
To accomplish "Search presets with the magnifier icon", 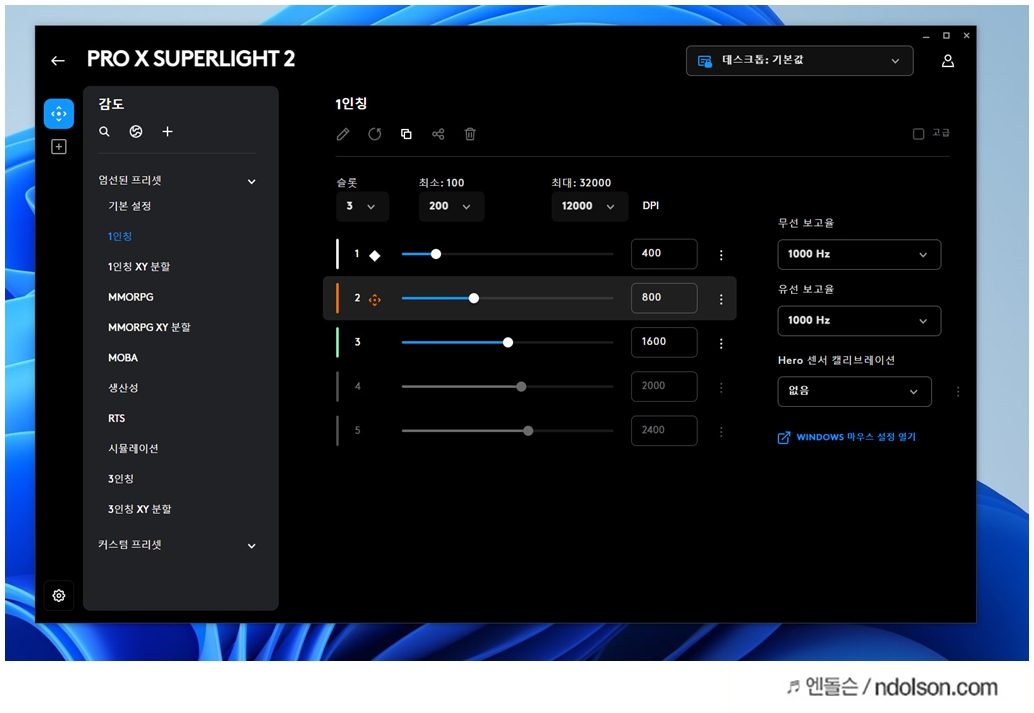I will pyautogui.click(x=104, y=132).
